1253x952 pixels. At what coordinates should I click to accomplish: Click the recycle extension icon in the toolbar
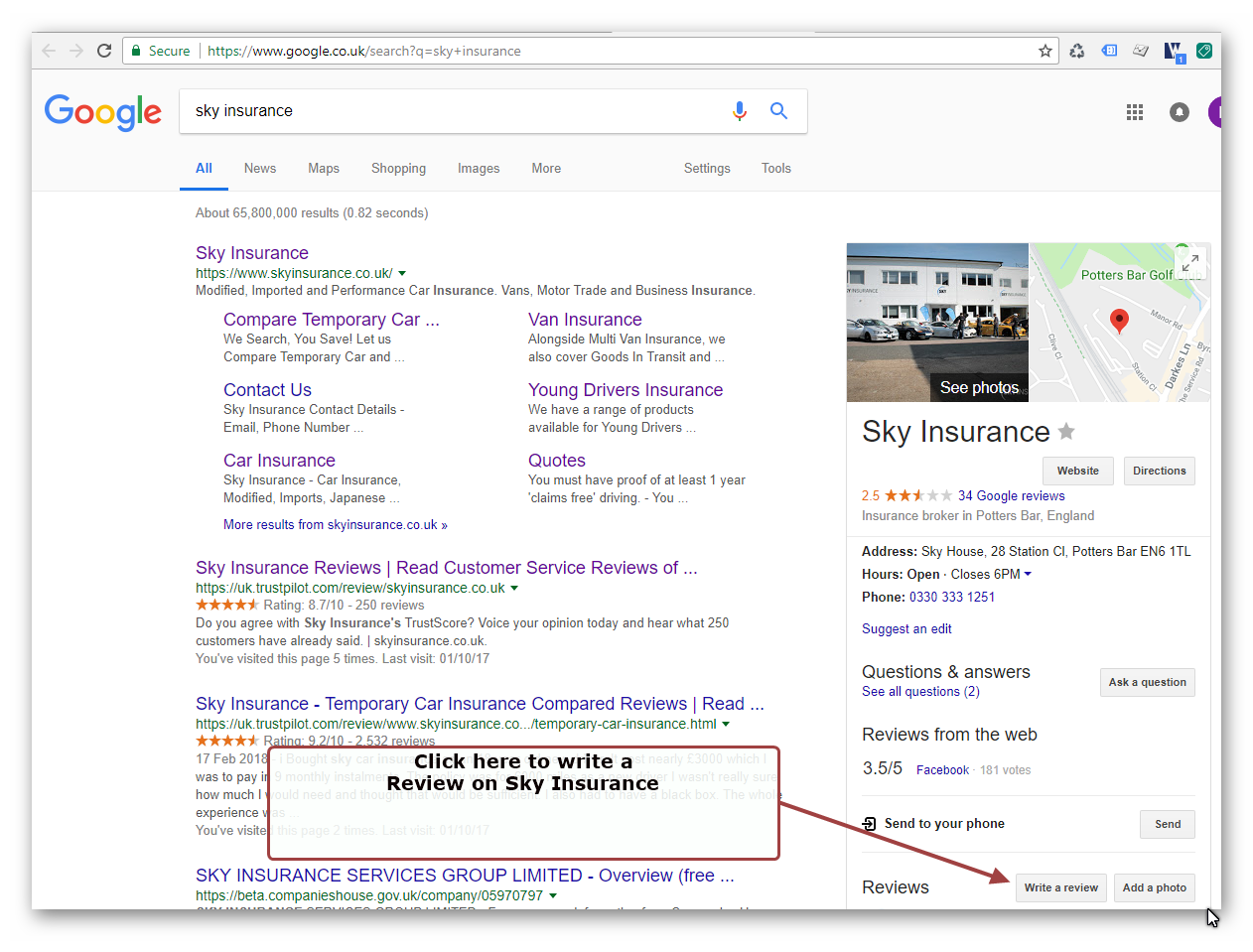(1077, 51)
